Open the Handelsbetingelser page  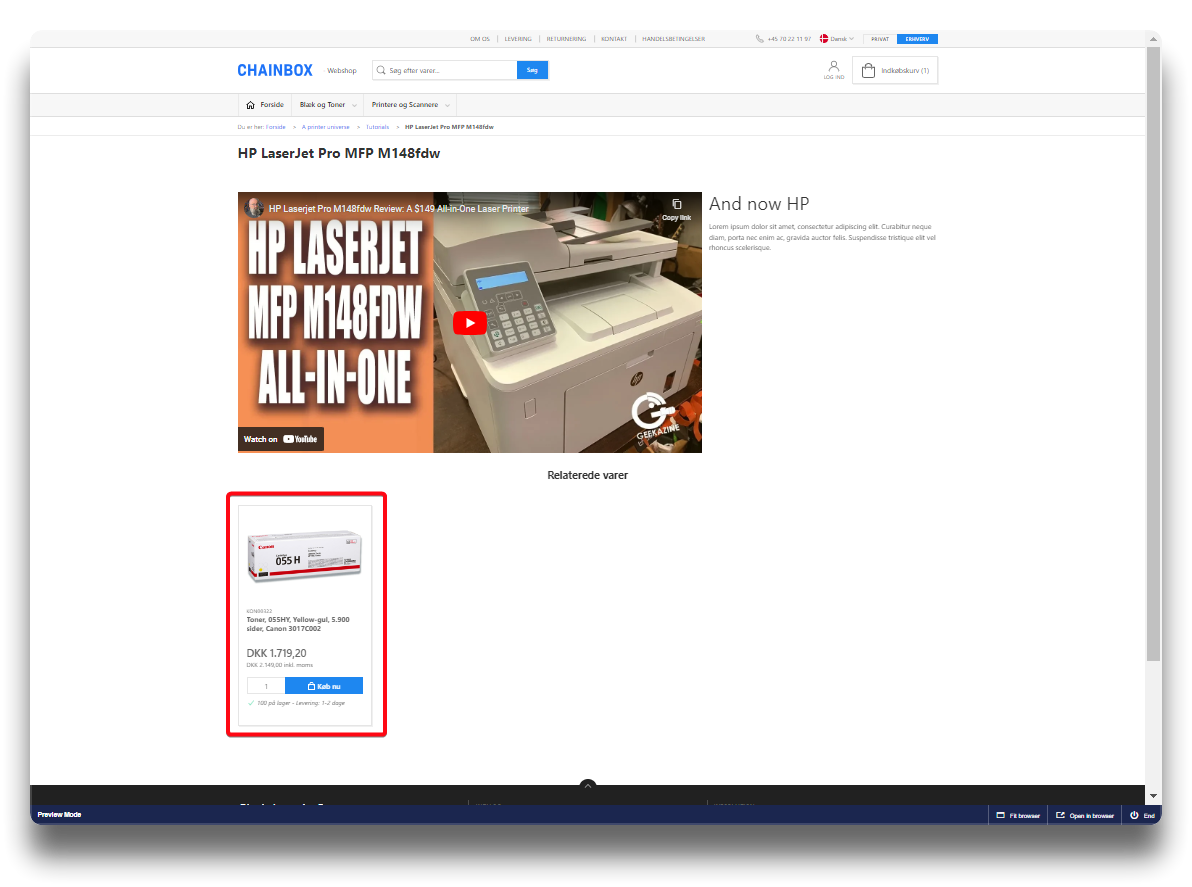[x=674, y=39]
